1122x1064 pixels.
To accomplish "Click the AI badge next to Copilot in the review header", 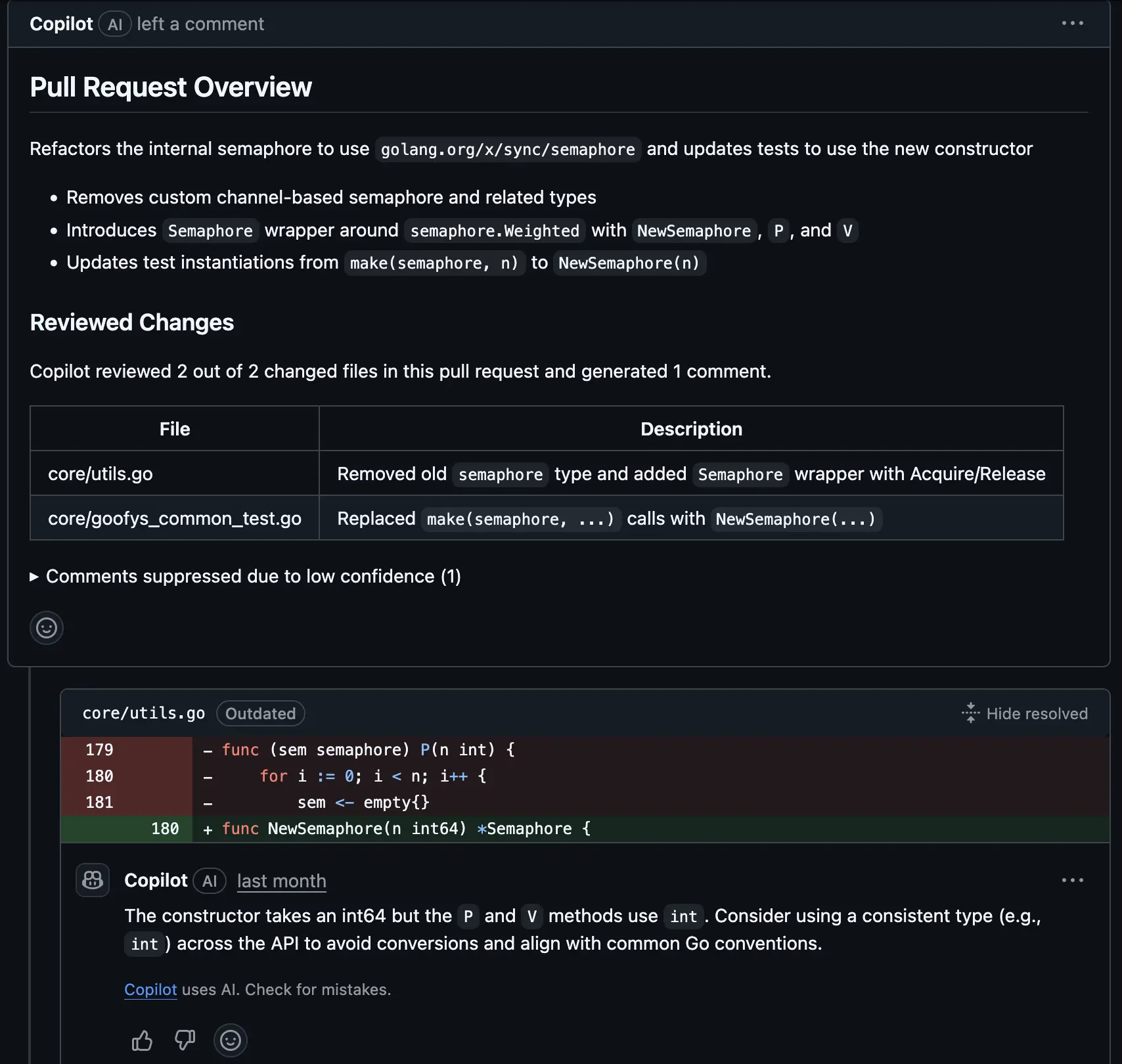I will [115, 24].
